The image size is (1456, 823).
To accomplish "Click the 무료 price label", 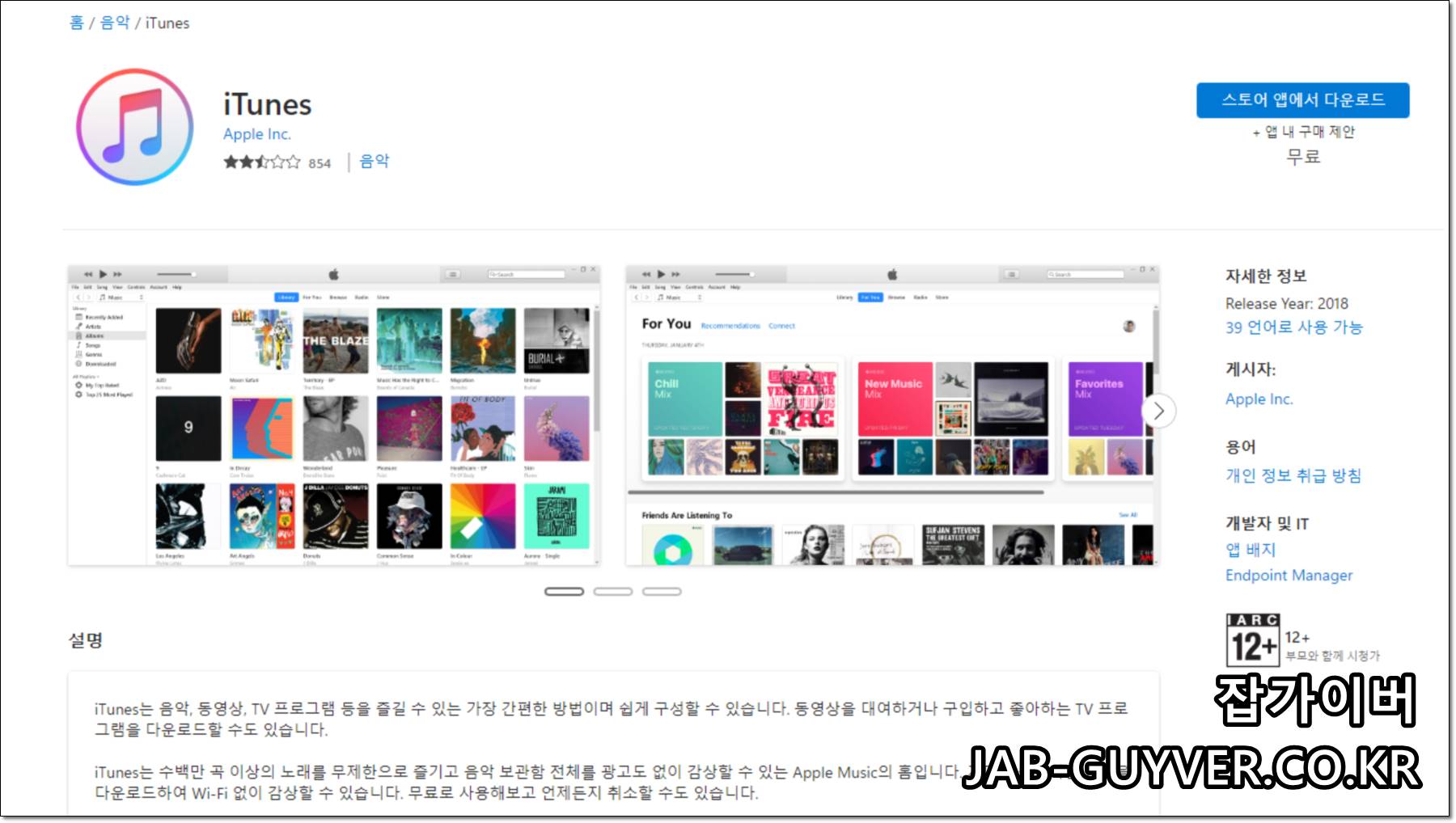I will (x=1303, y=156).
